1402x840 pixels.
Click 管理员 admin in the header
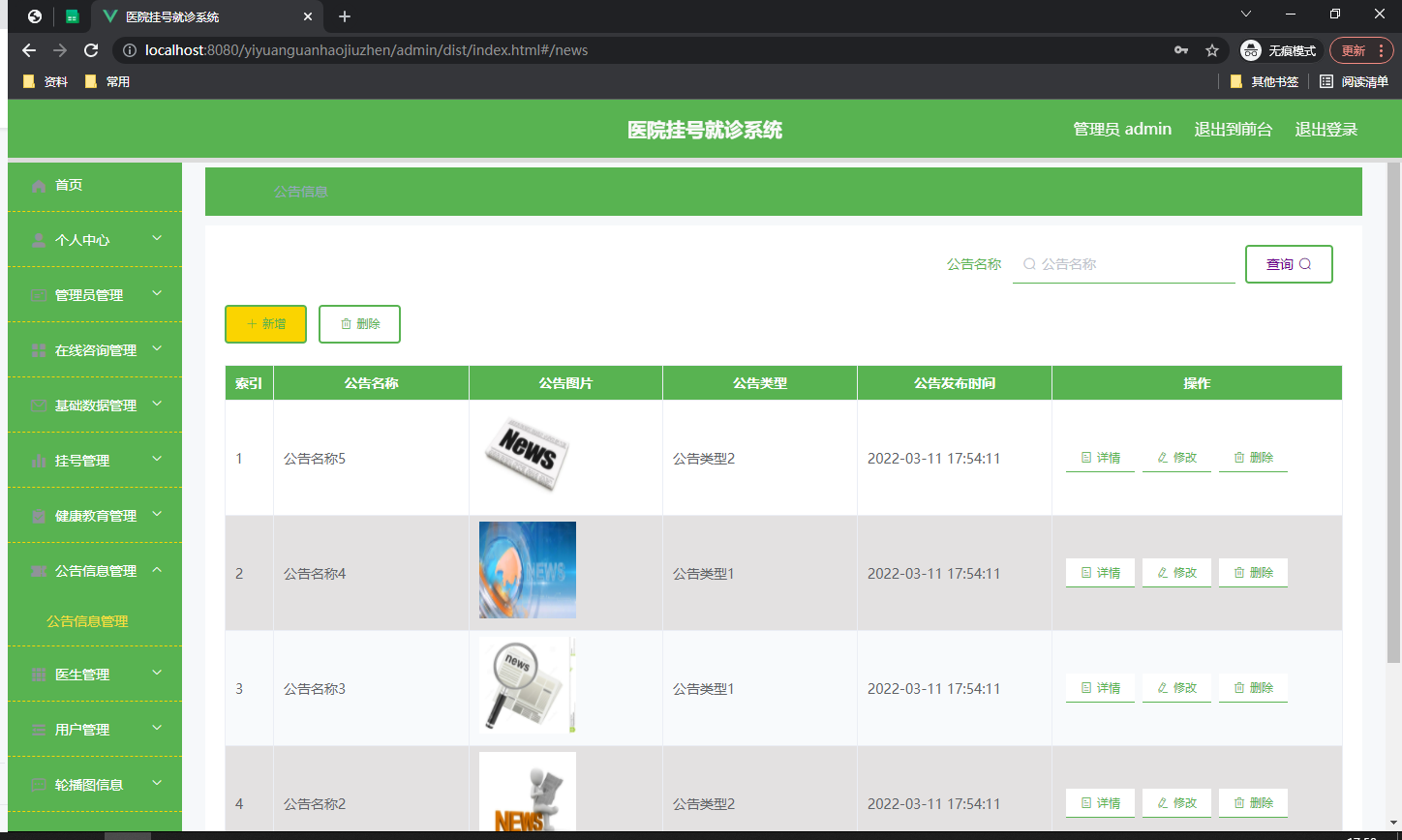point(1122,130)
